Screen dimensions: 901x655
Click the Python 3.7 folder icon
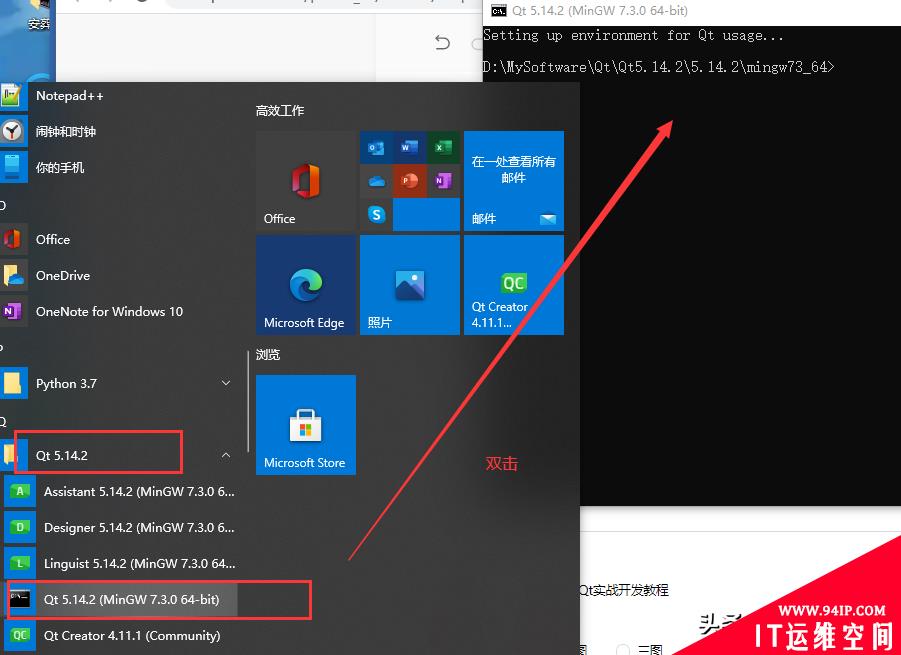pos(13,383)
